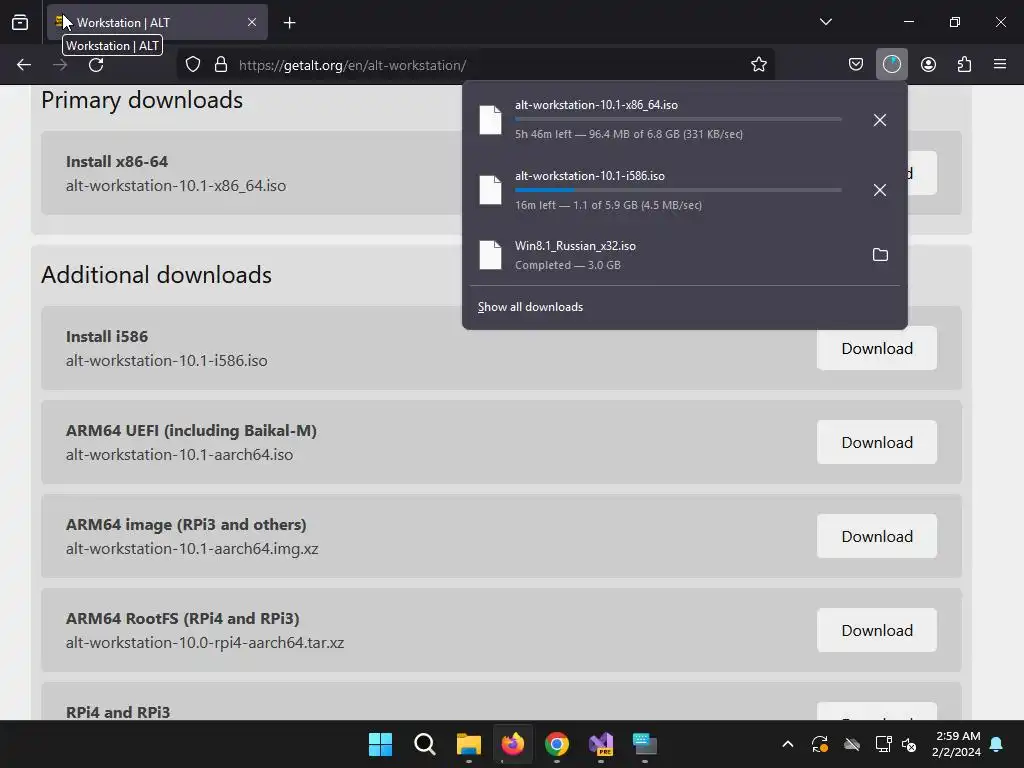Click alt-workstation-10.1-aarch64.img.xz filename
The height and width of the screenshot is (768, 1024).
click(192, 549)
